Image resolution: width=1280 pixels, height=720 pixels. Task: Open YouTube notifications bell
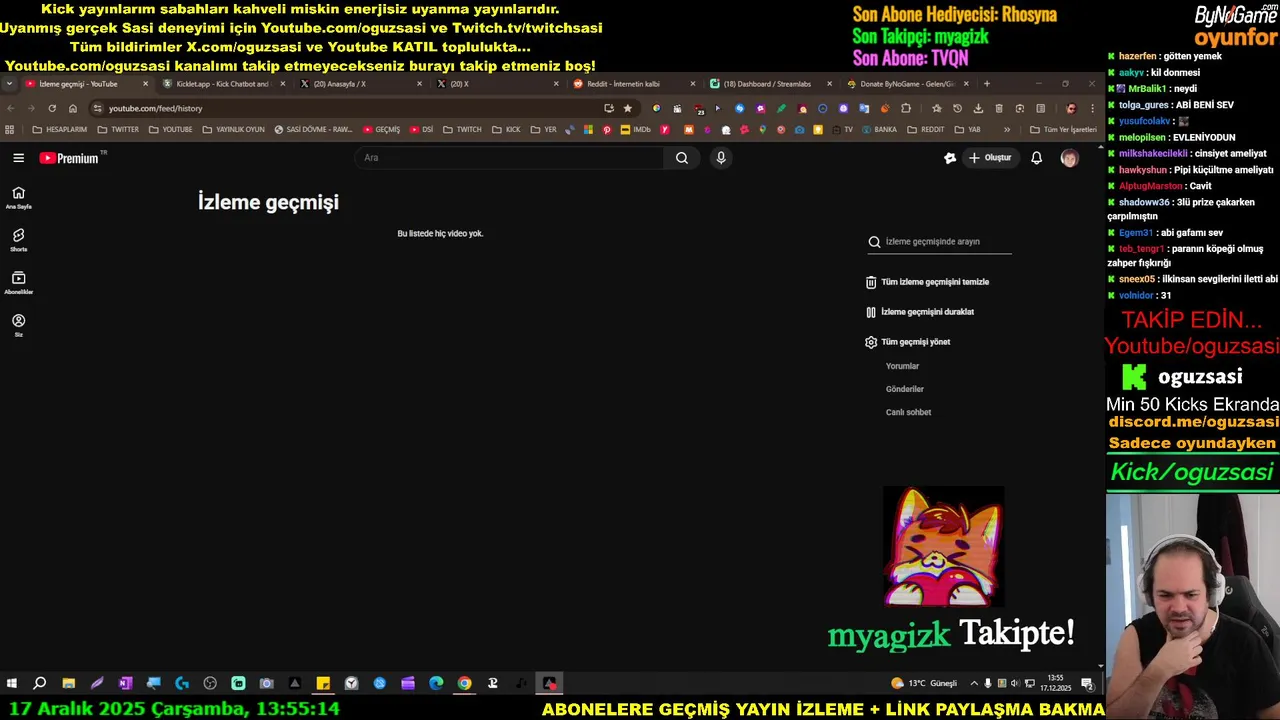tap(1037, 158)
